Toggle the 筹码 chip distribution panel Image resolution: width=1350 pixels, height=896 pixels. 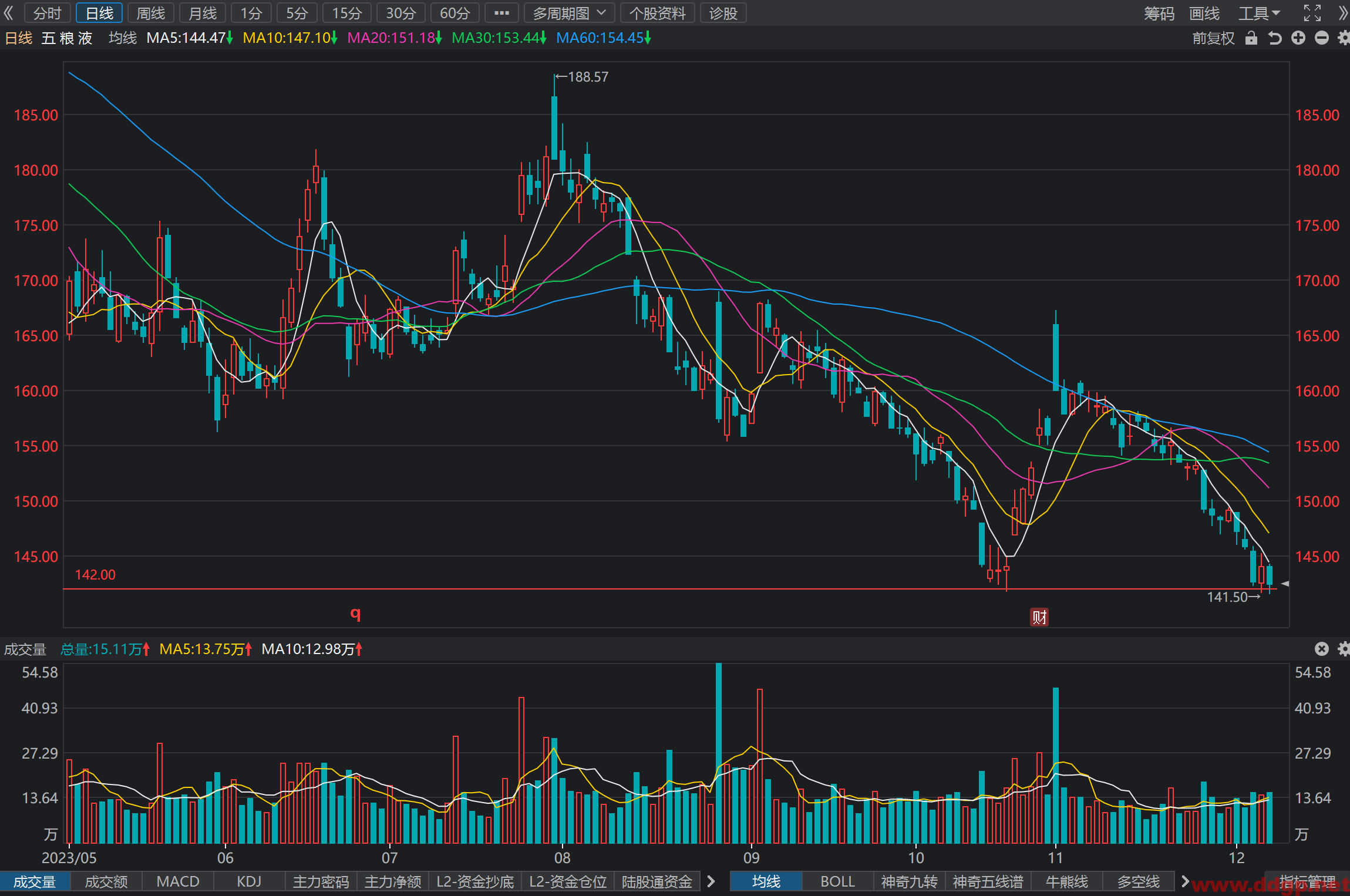[1159, 13]
